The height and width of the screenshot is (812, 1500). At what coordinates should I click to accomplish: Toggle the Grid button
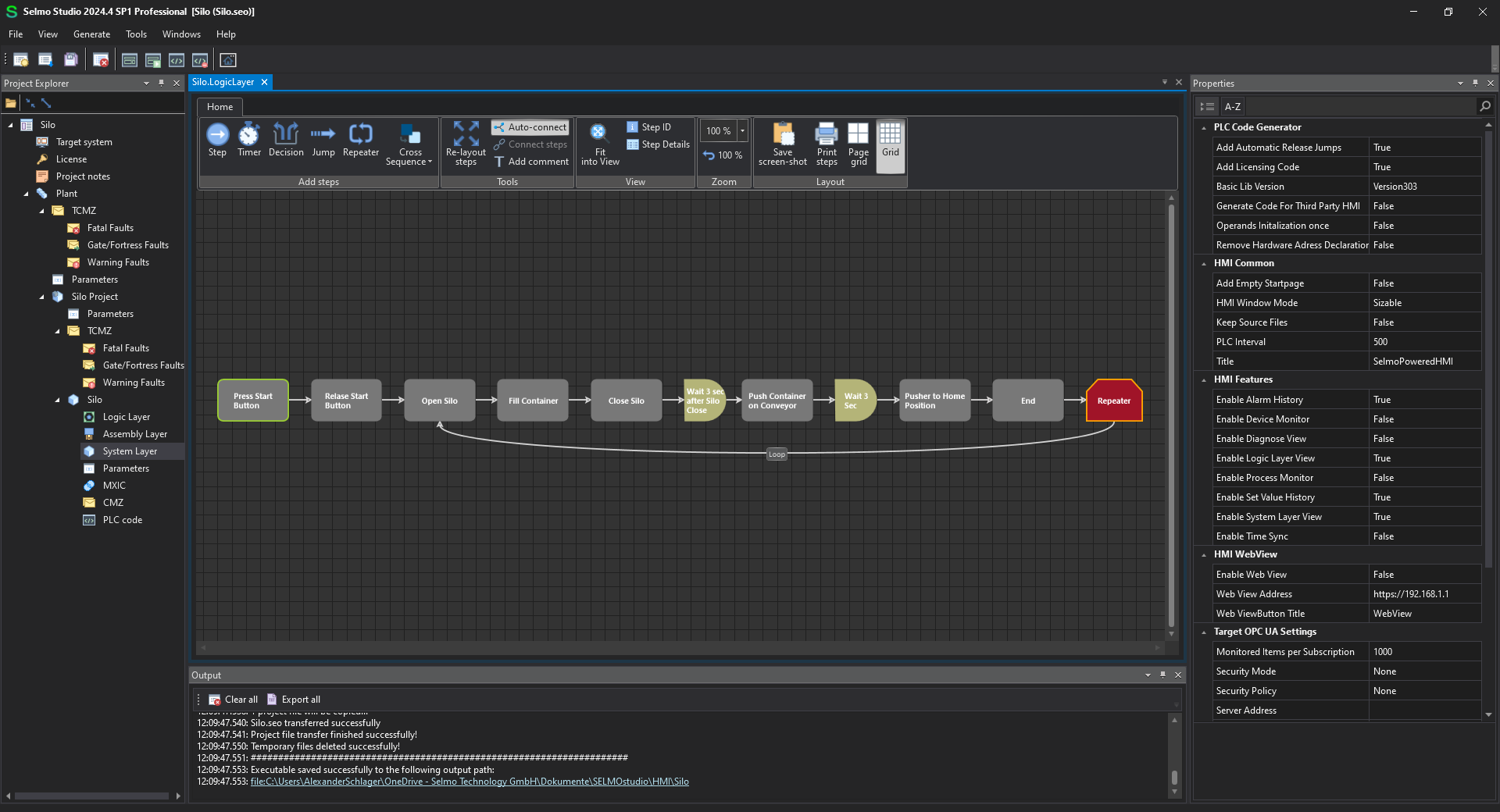coord(891,144)
